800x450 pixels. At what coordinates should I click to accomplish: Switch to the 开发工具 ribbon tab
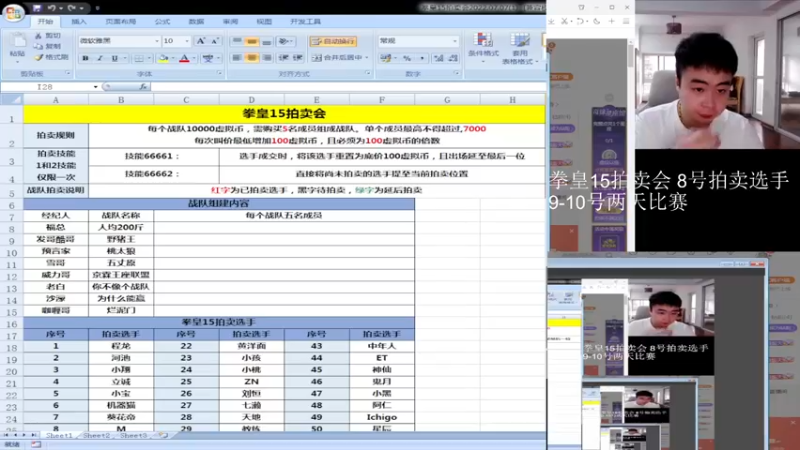coord(305,21)
